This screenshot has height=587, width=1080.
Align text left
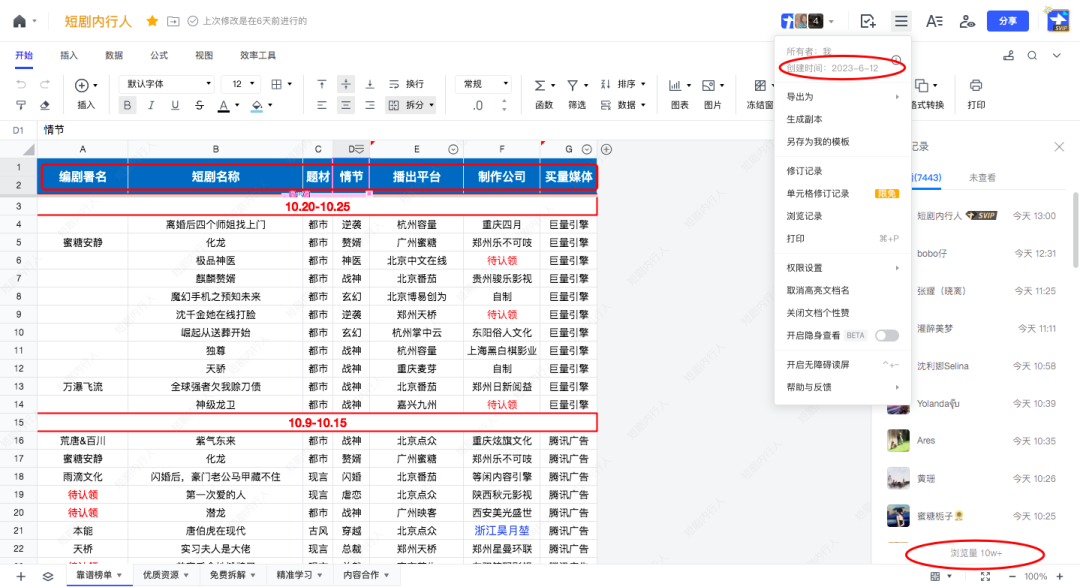click(x=322, y=105)
